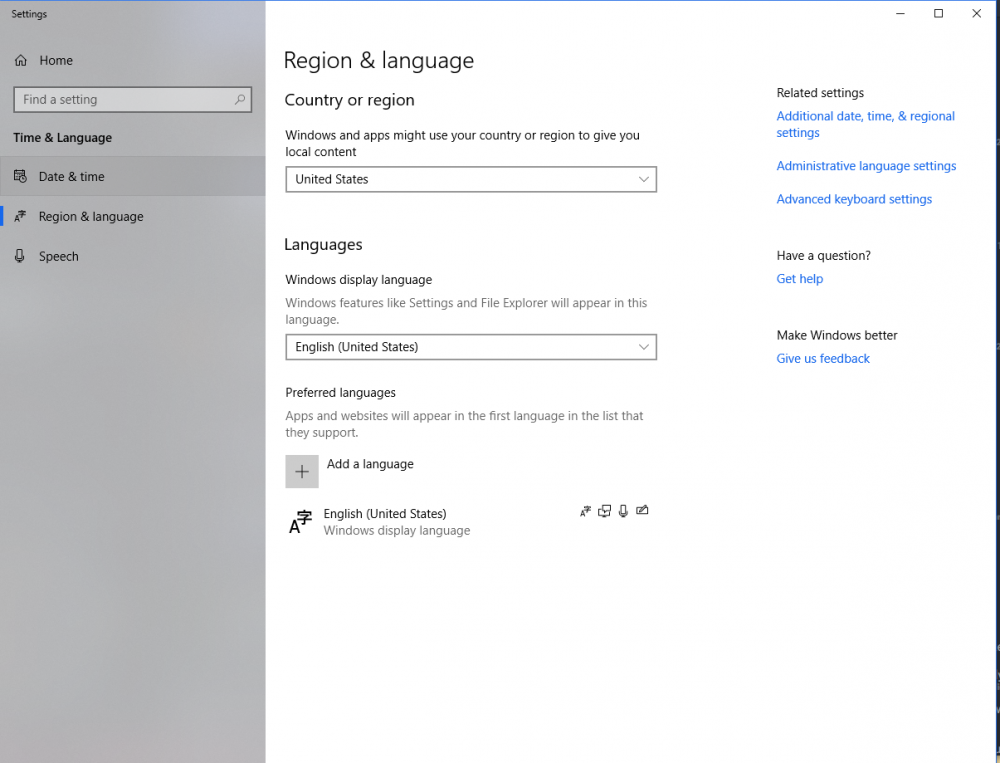The width and height of the screenshot is (1000, 763).
Task: Click the Preferred languages label
Action: pos(341,392)
